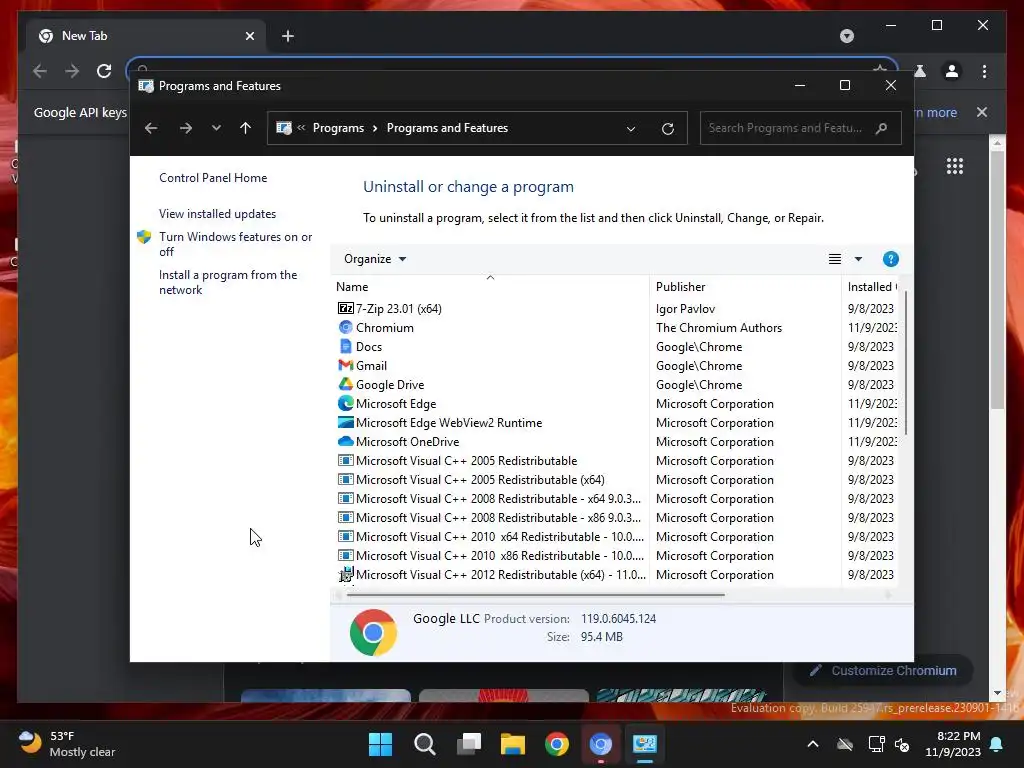
Task: Select the Google Drive program icon
Action: click(x=345, y=384)
